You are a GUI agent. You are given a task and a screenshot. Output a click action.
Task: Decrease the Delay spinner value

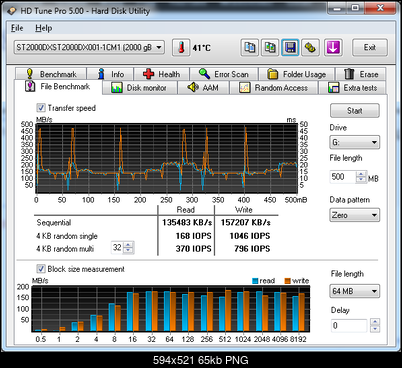[375, 329]
